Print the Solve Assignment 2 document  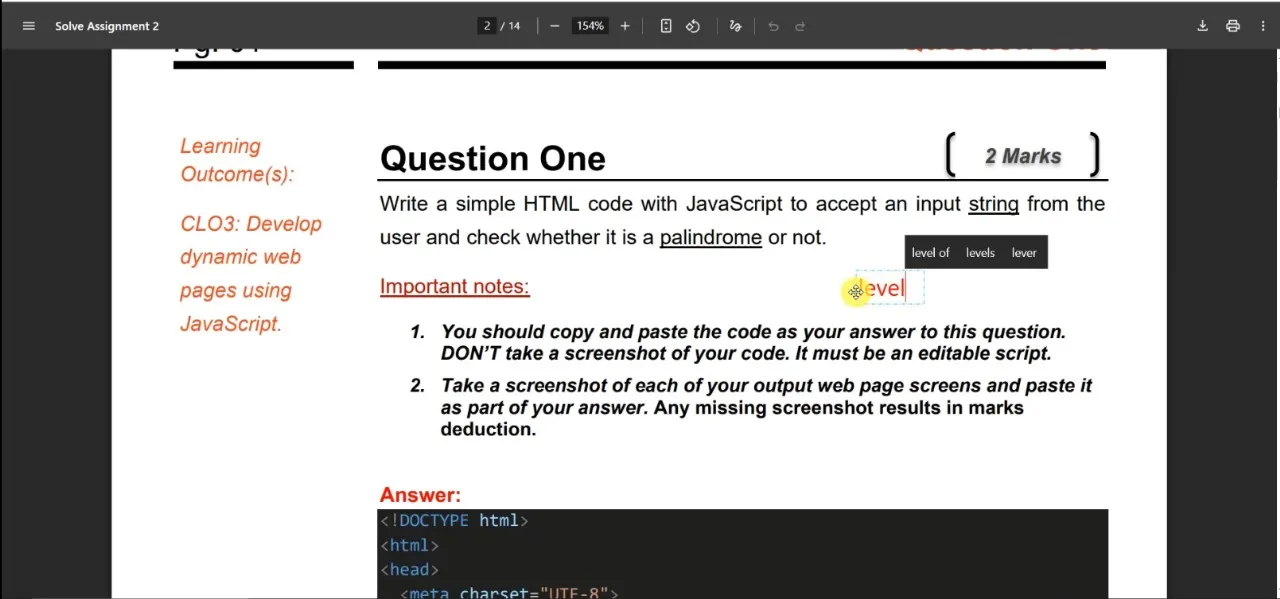[1233, 25]
